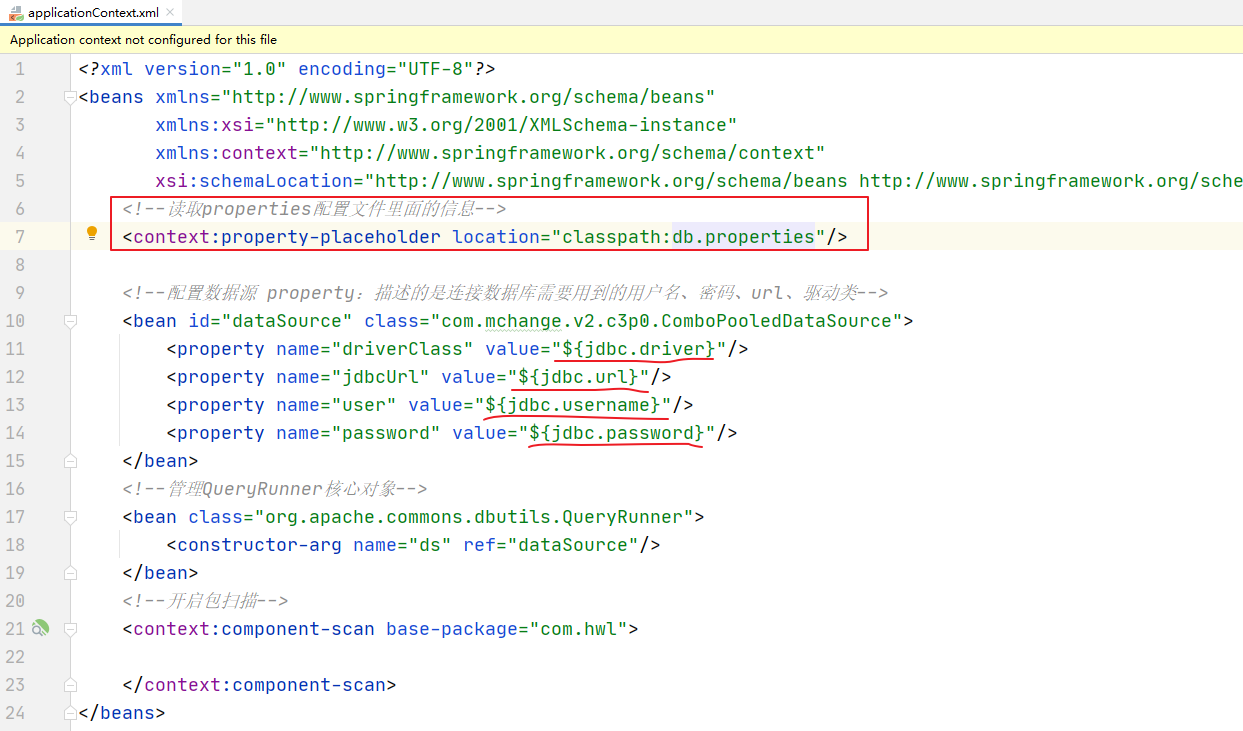This screenshot has width=1243, height=731.
Task: Click the xmlns:xsi attribute value on line 3
Action: (501, 125)
